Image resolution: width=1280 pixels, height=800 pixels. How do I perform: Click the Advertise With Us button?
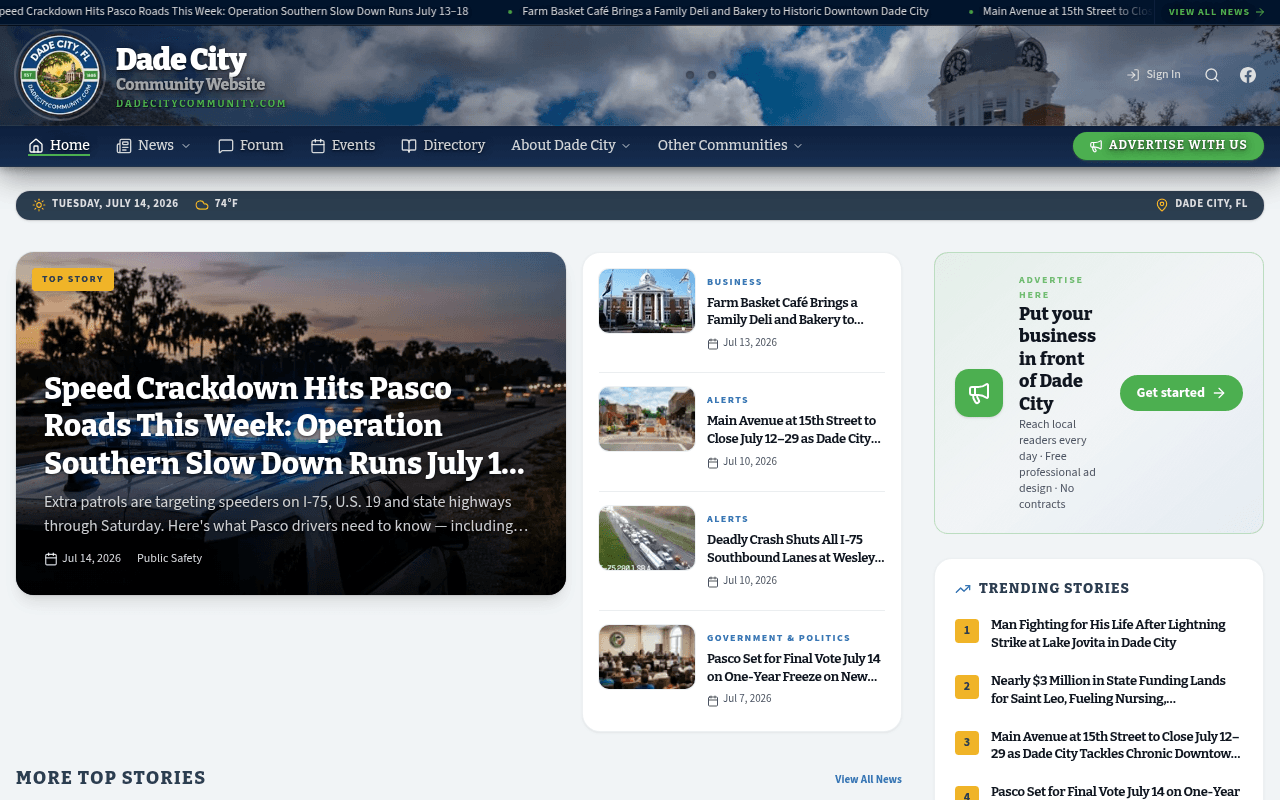coord(1168,146)
